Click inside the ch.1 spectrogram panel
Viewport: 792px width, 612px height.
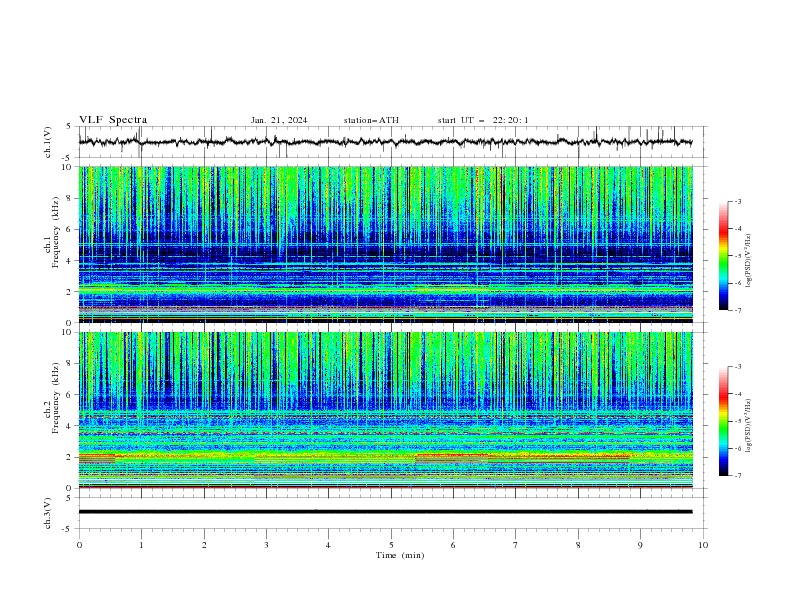tap(385, 244)
